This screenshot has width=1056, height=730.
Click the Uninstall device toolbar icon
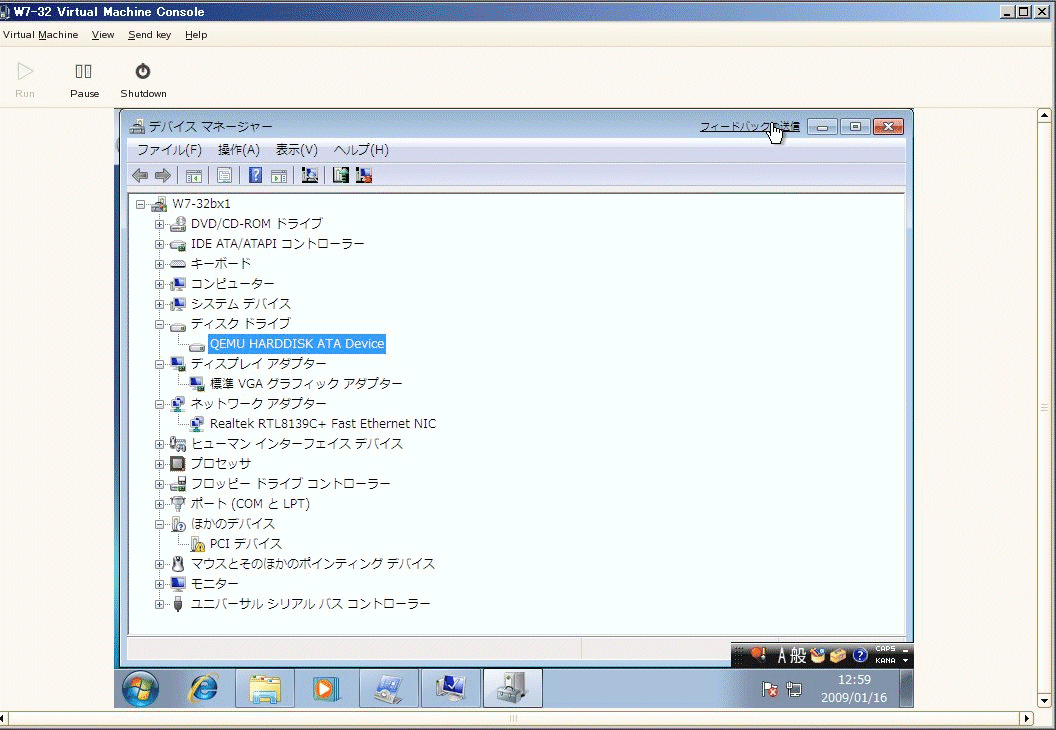coord(364,175)
